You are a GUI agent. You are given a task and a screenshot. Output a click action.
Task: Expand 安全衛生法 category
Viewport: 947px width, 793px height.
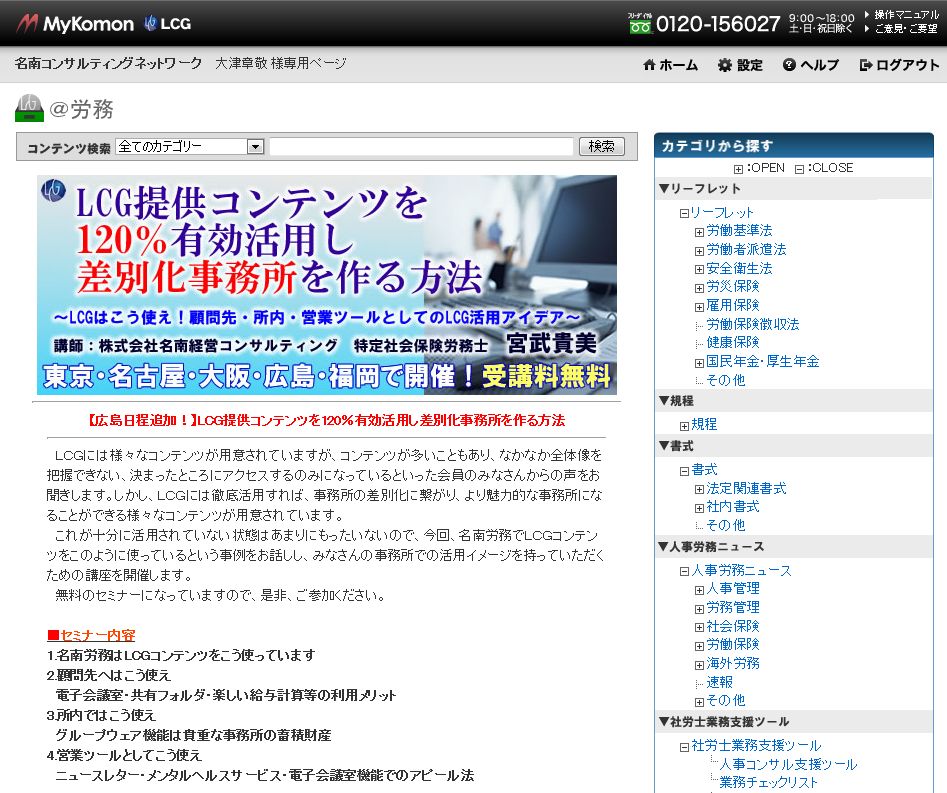click(699, 269)
